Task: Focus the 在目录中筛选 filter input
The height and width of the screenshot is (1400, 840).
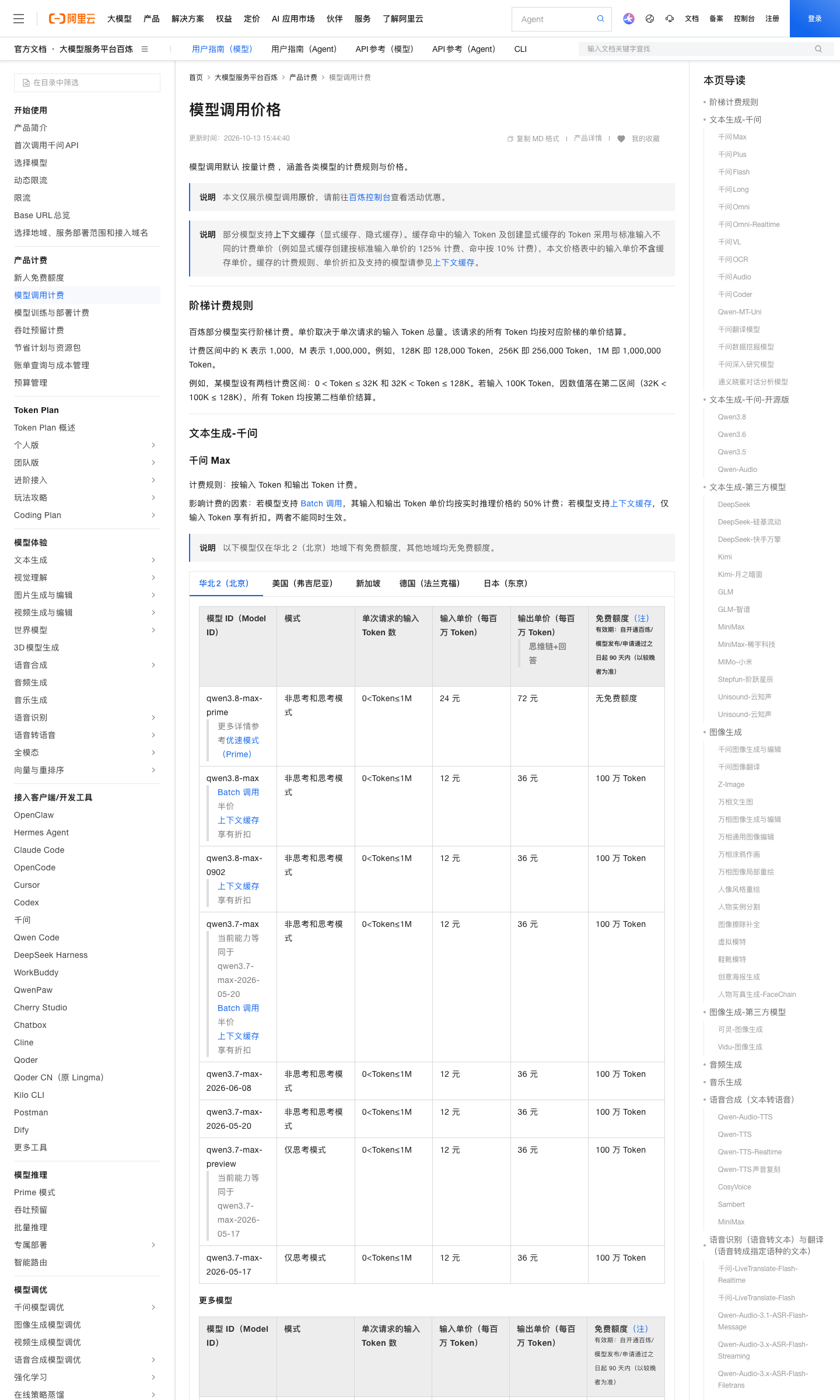Action: coord(87,83)
